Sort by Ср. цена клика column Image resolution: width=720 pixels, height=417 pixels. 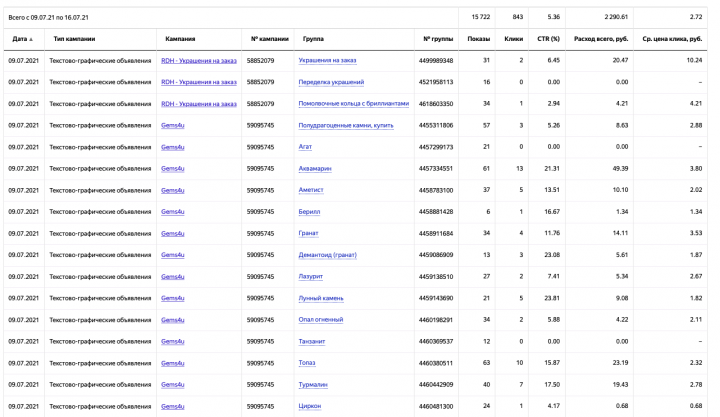tap(672, 39)
